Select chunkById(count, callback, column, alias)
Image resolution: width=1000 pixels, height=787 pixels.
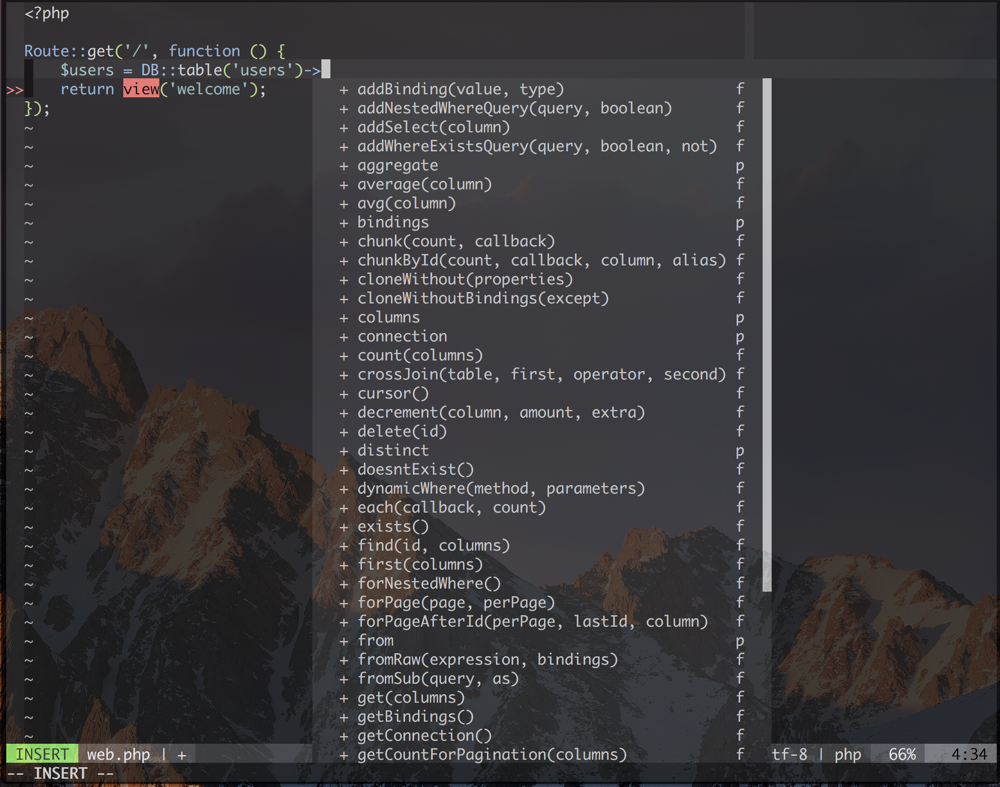(542, 260)
